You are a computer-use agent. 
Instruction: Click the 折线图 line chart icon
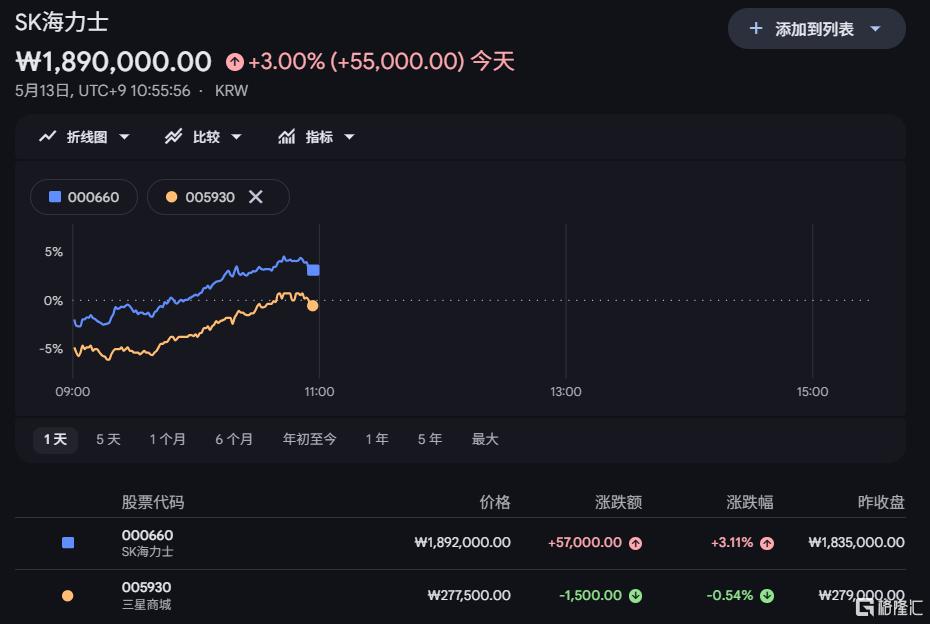click(x=47, y=136)
